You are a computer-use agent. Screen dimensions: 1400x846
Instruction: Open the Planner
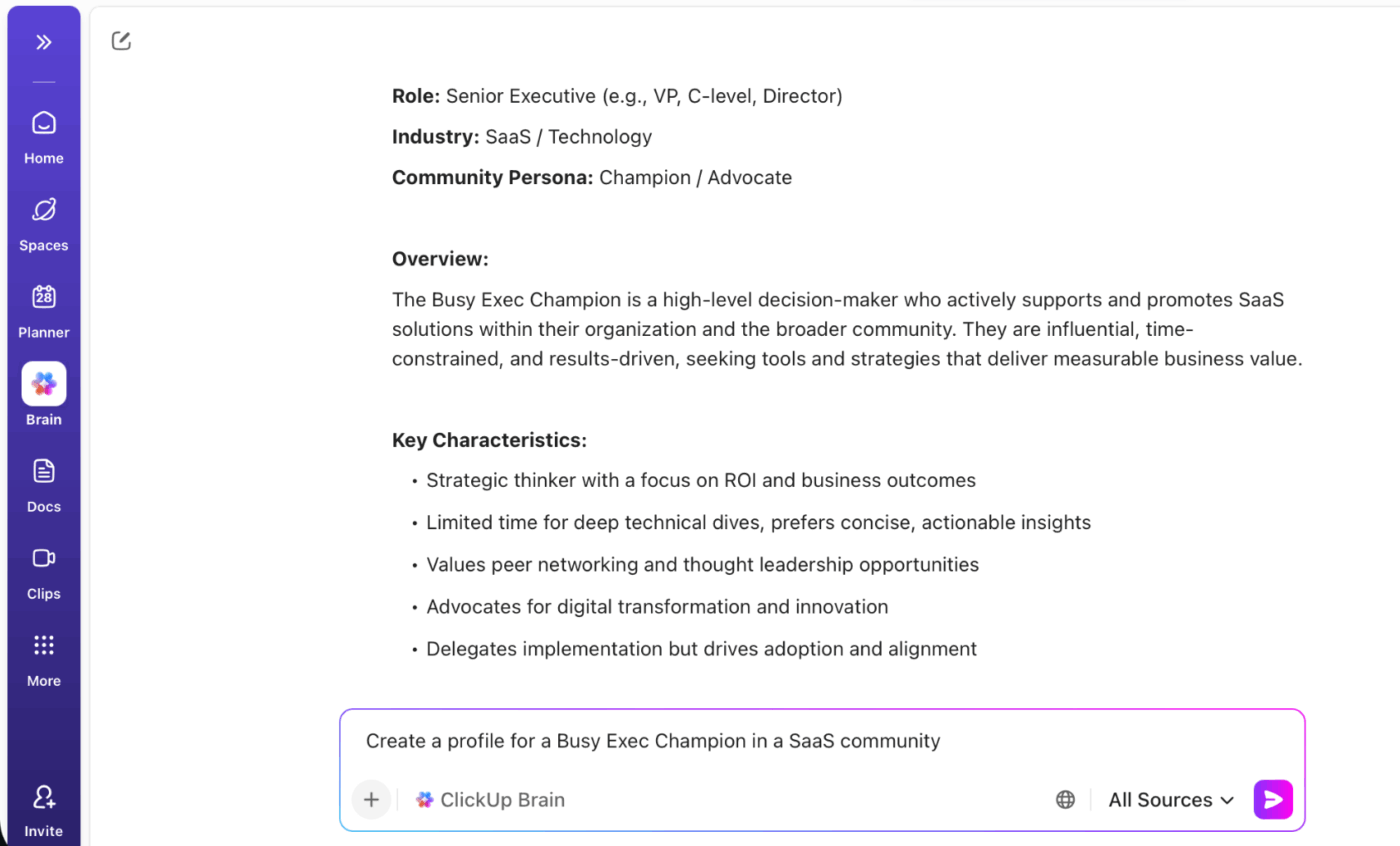click(x=43, y=309)
